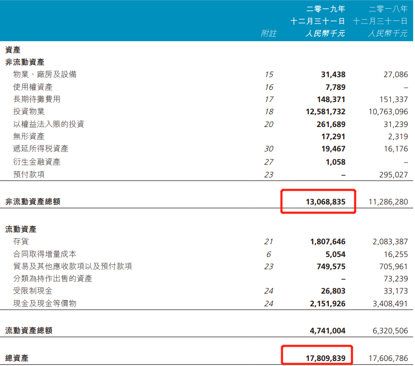Screen dimensions: 415x366
Task: Select the value 261,689
Action: (x=331, y=125)
